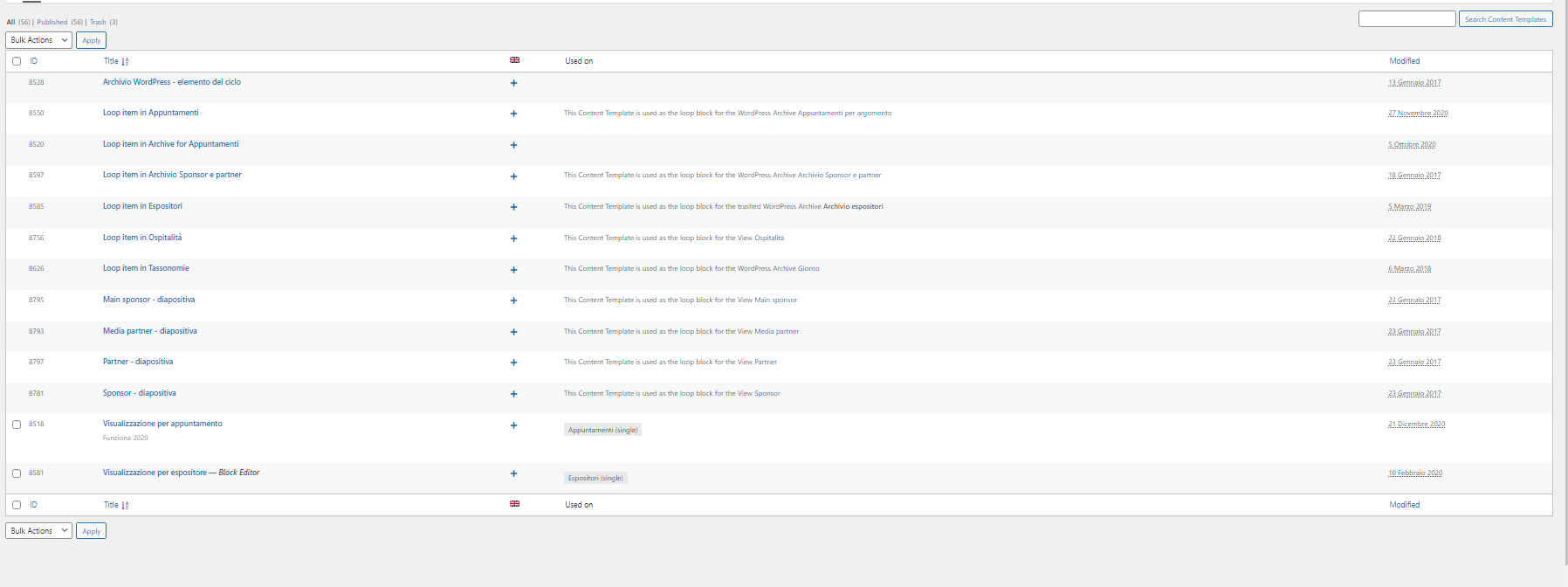Open Loop item in Appuntamenti template
The image size is (1568, 587).
(x=151, y=113)
